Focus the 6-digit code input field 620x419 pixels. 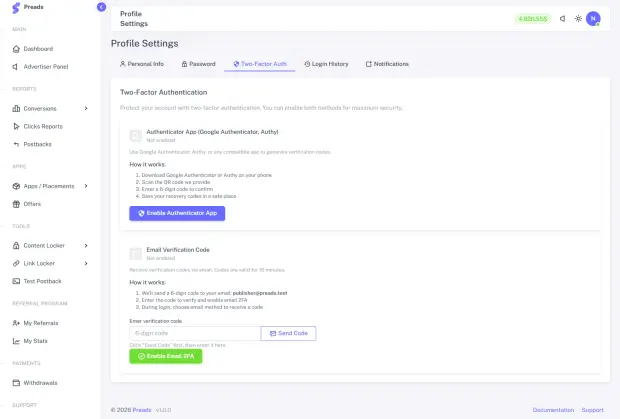pos(195,333)
